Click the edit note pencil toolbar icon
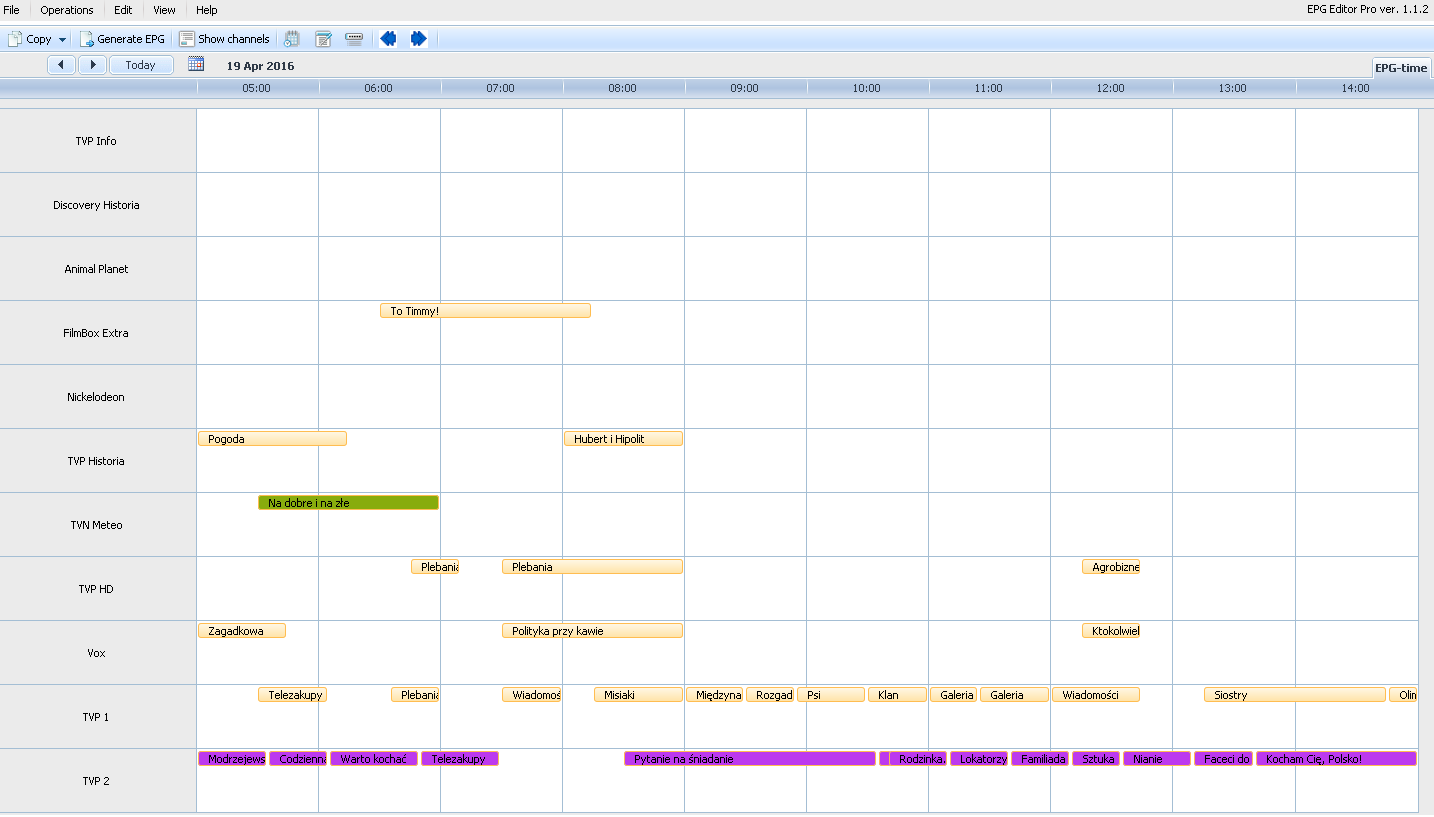The width and height of the screenshot is (1434, 817). pos(323,39)
